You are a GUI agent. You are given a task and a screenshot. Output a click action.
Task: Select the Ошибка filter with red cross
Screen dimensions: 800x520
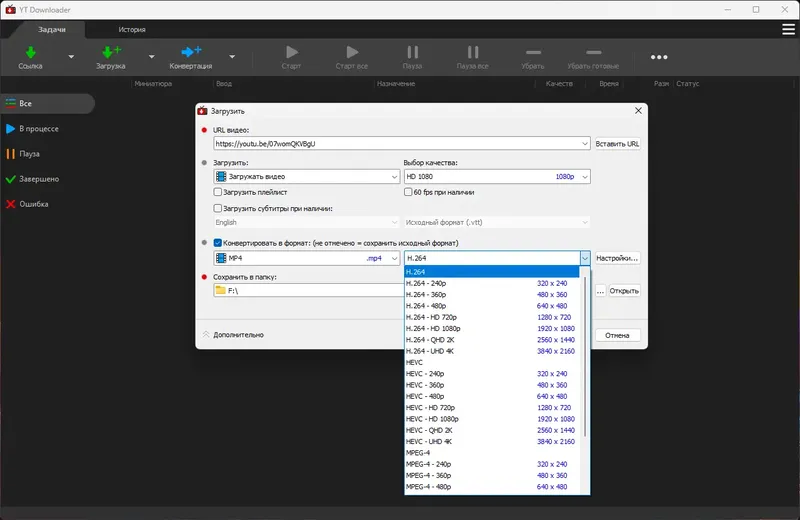28,204
